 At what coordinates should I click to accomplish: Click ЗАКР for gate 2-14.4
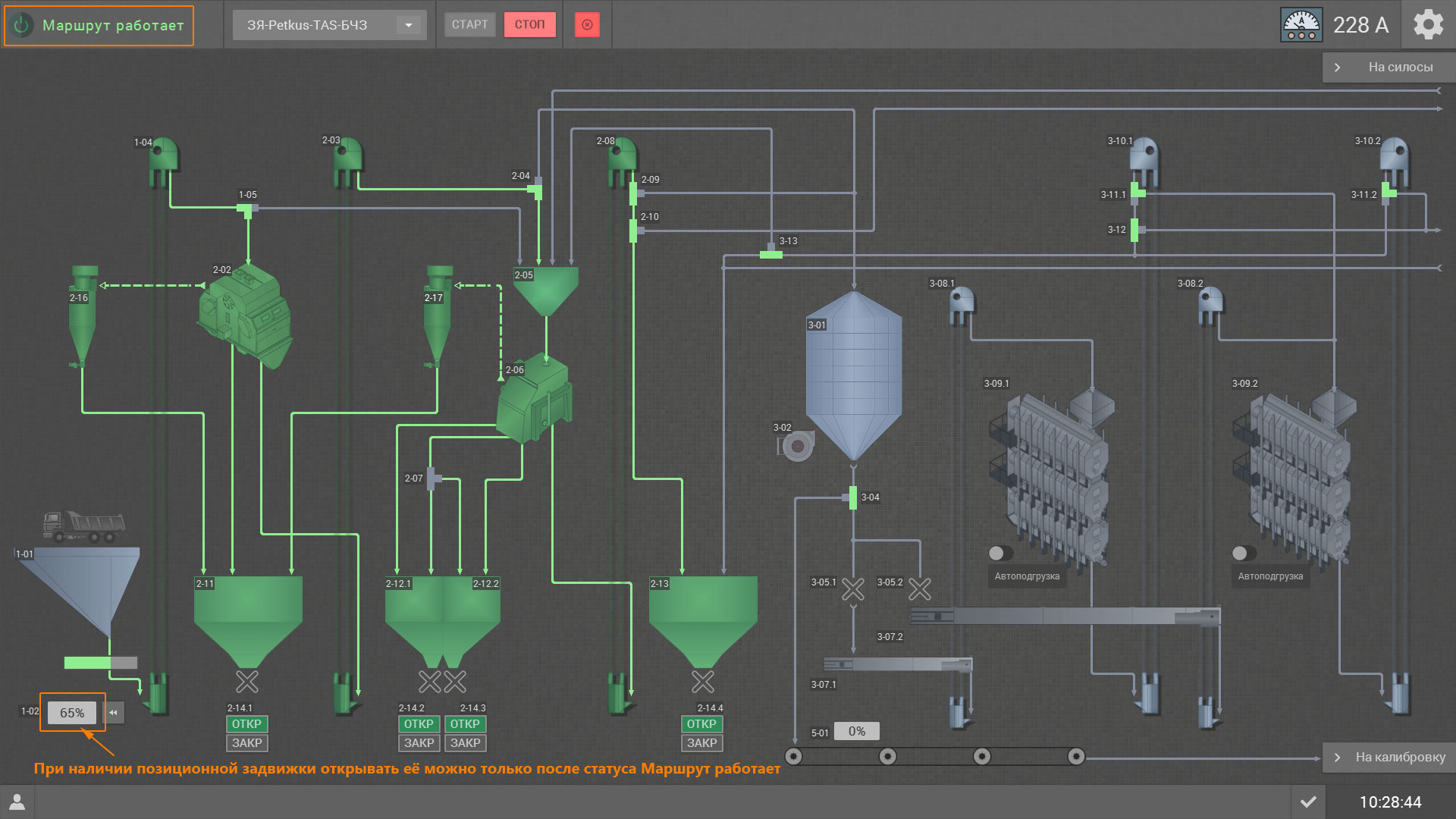click(x=701, y=743)
